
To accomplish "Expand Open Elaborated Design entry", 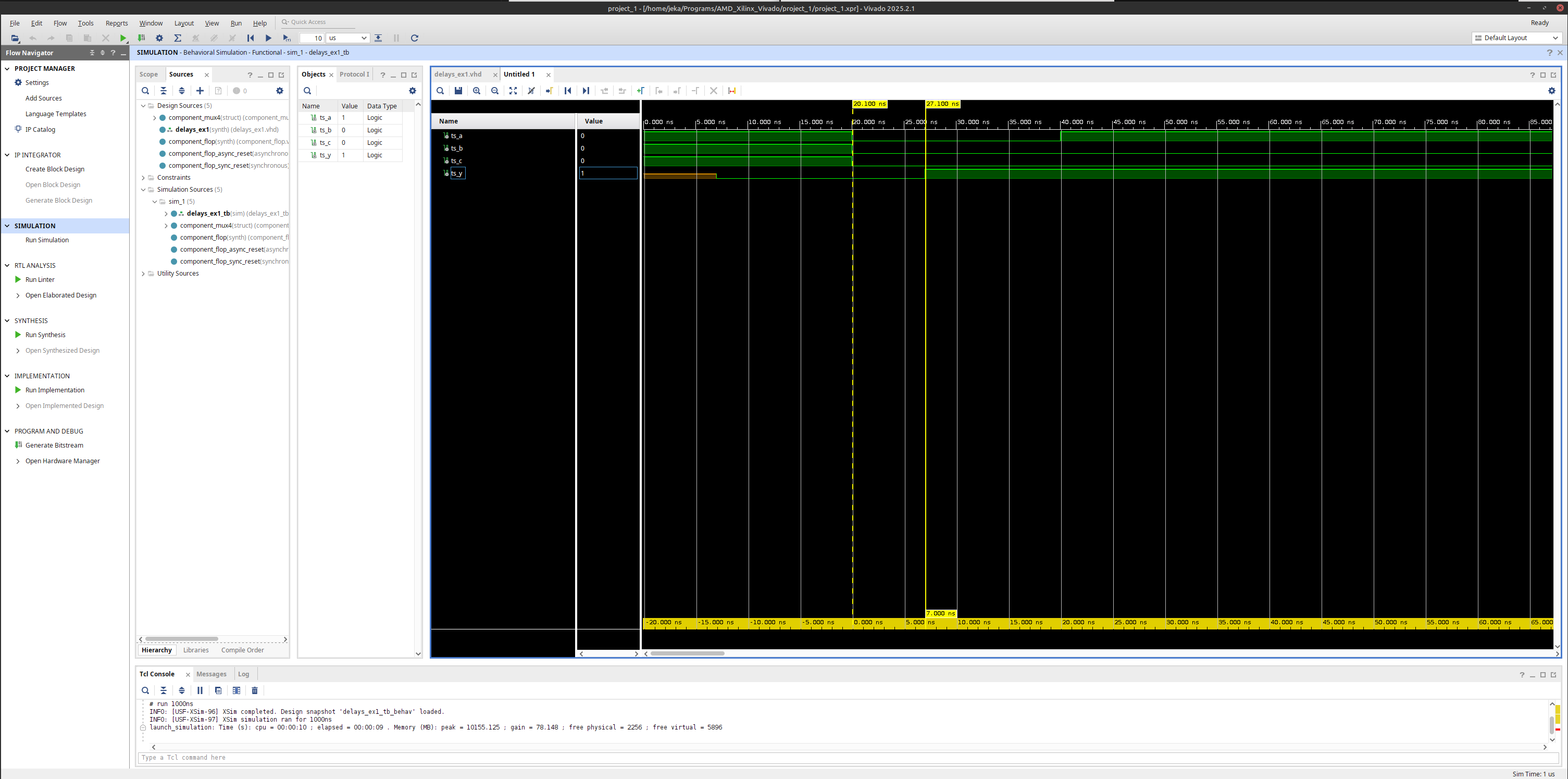I will click(x=18, y=295).
